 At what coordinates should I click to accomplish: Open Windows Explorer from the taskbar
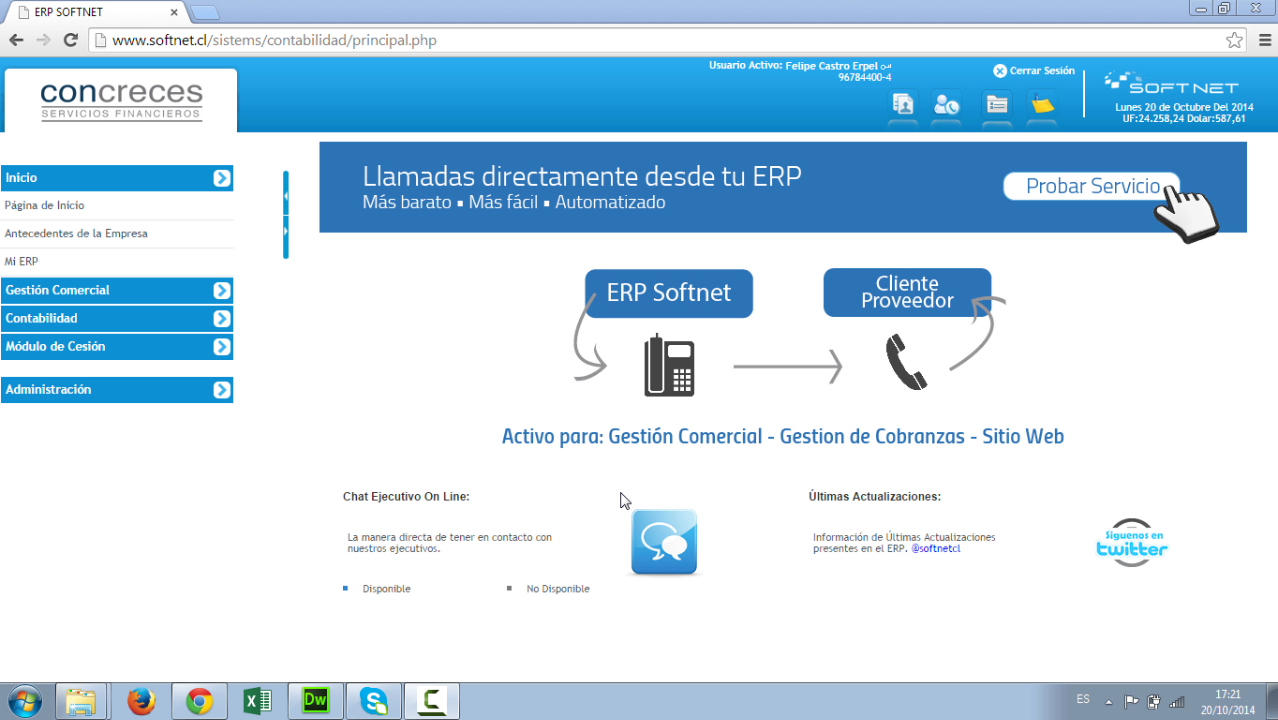click(81, 701)
